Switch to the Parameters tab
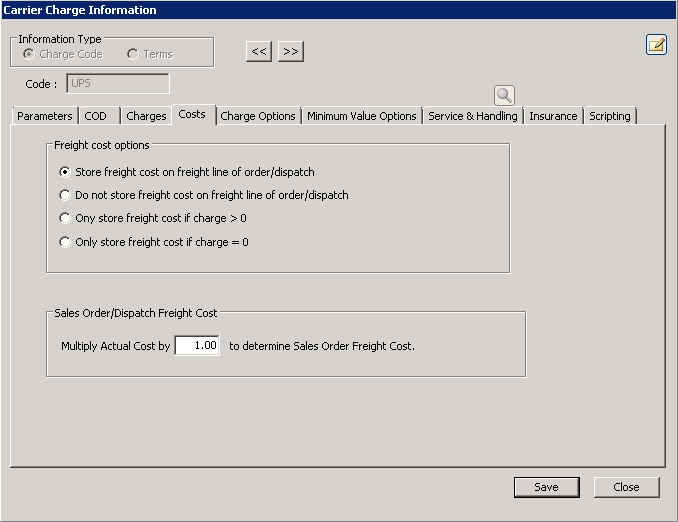Screen dimensions: 678x522 click(45, 116)
